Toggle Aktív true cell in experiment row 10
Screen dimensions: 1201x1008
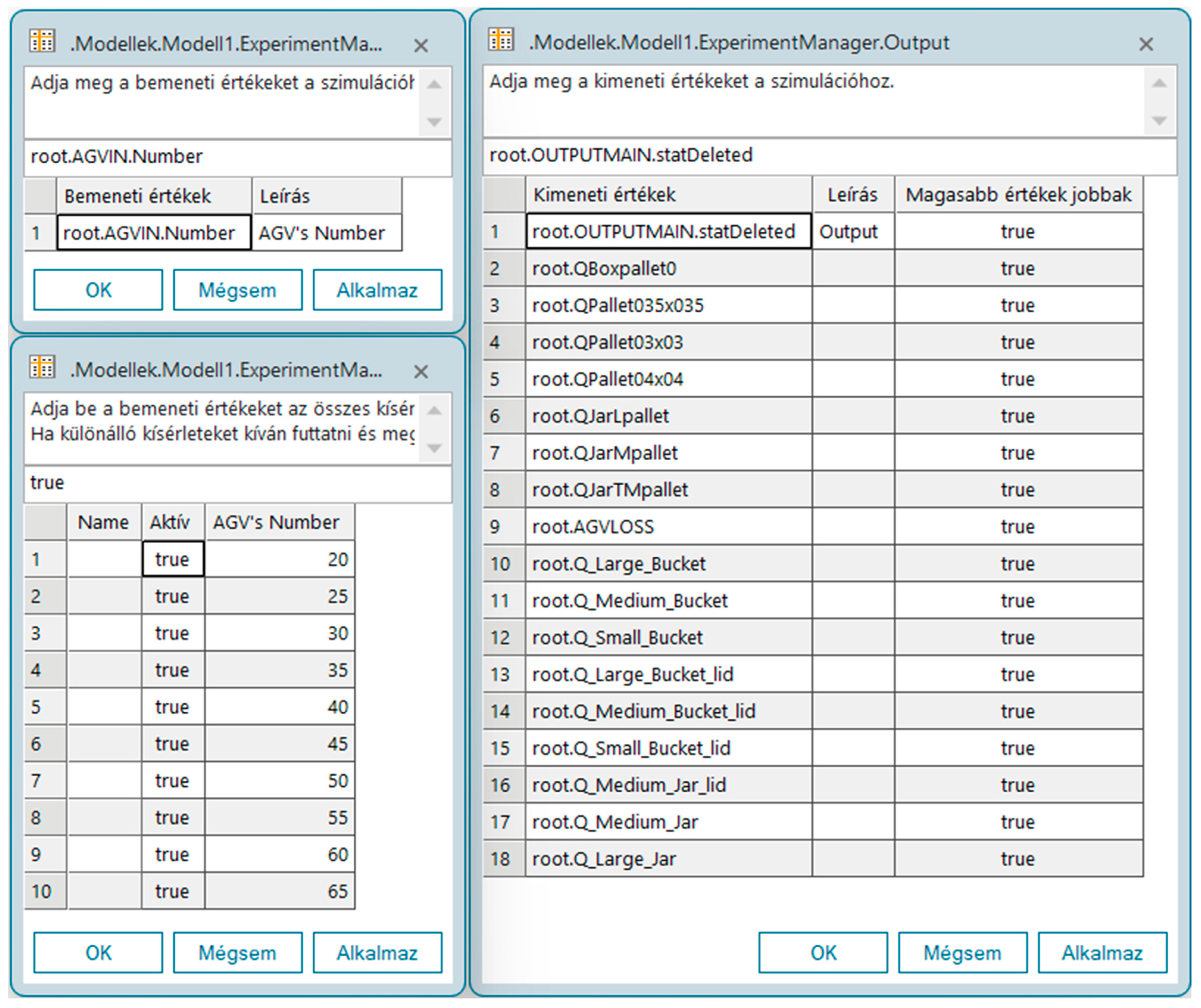[x=172, y=891]
